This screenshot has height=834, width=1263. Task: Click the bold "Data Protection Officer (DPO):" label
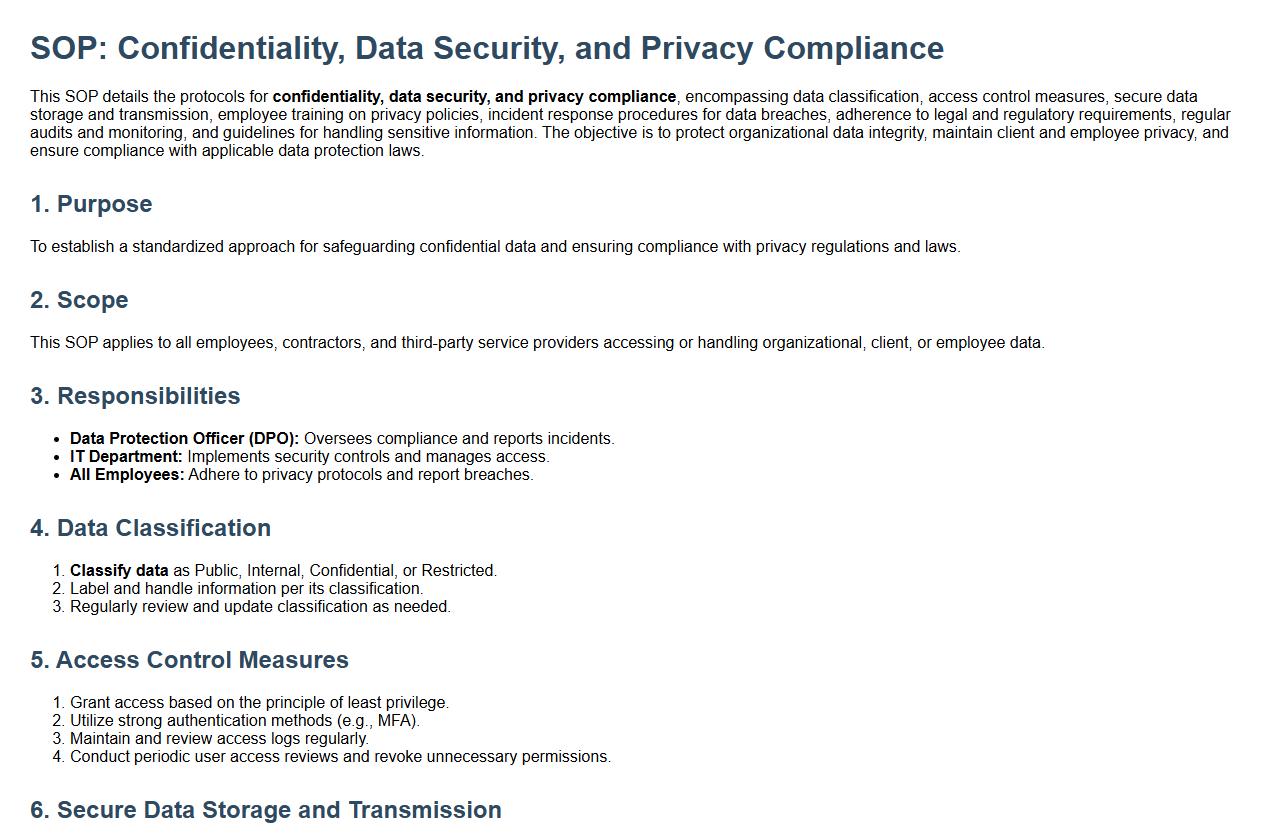184,439
